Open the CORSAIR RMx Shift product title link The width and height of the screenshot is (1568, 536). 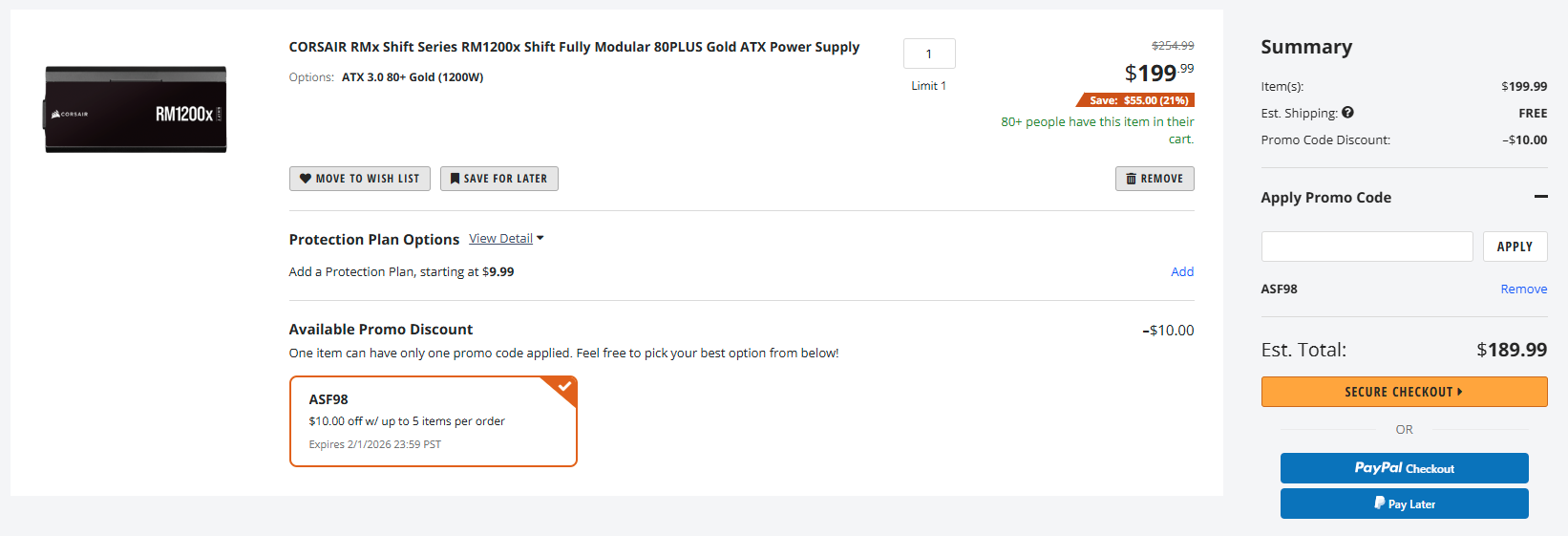pyautogui.click(x=574, y=47)
